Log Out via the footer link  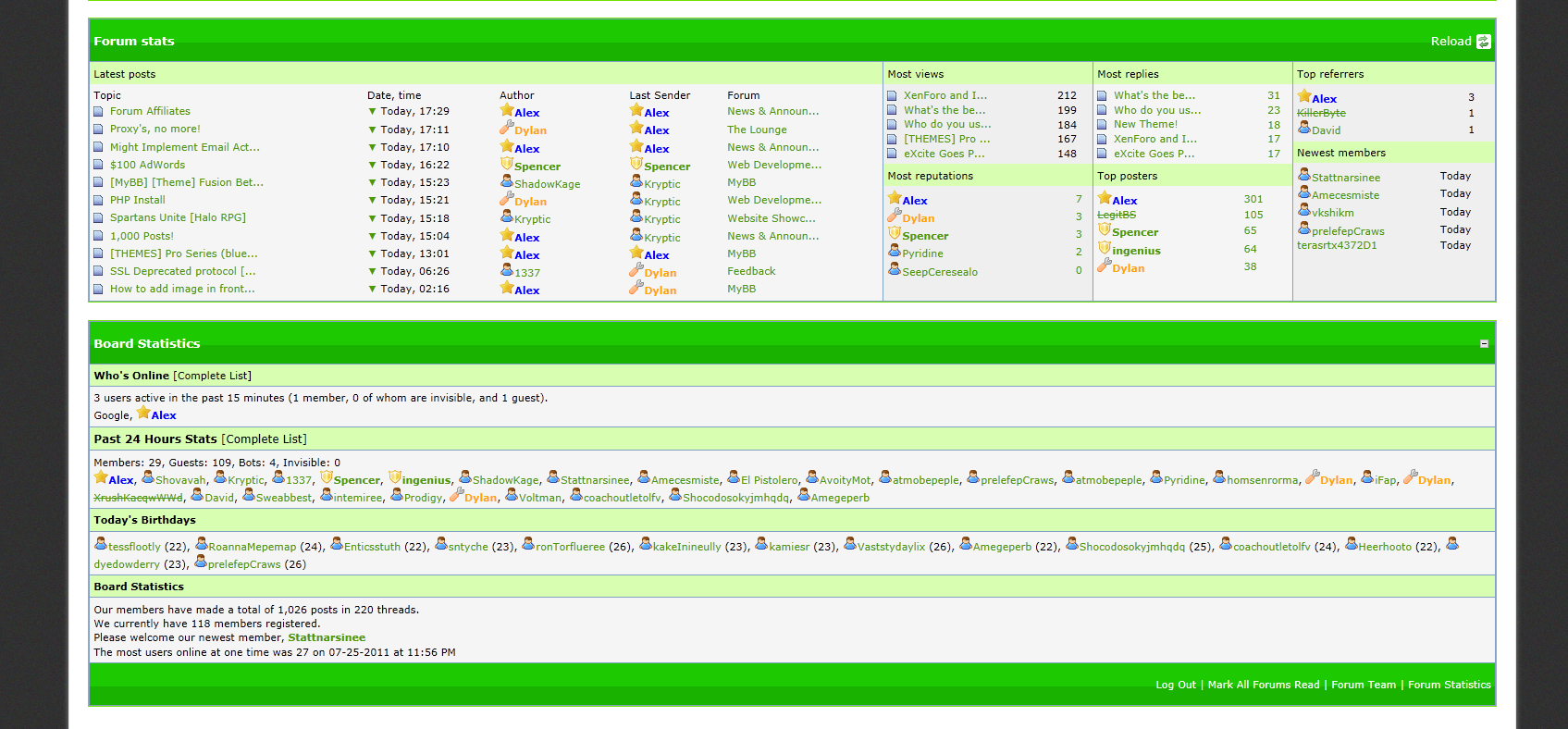pyautogui.click(x=1175, y=685)
